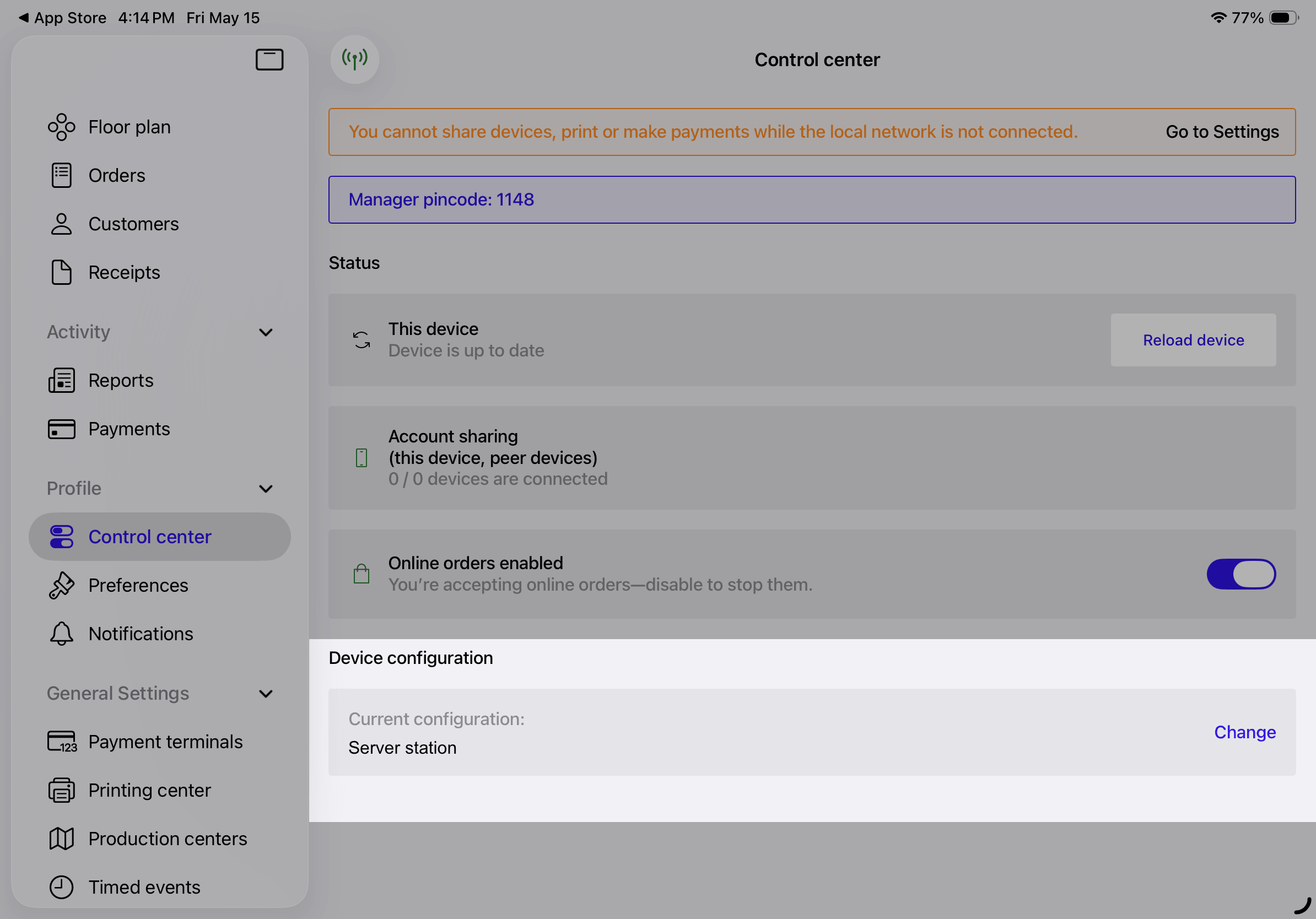
Task: Tap the 'Device is up to date' text
Action: 466,350
